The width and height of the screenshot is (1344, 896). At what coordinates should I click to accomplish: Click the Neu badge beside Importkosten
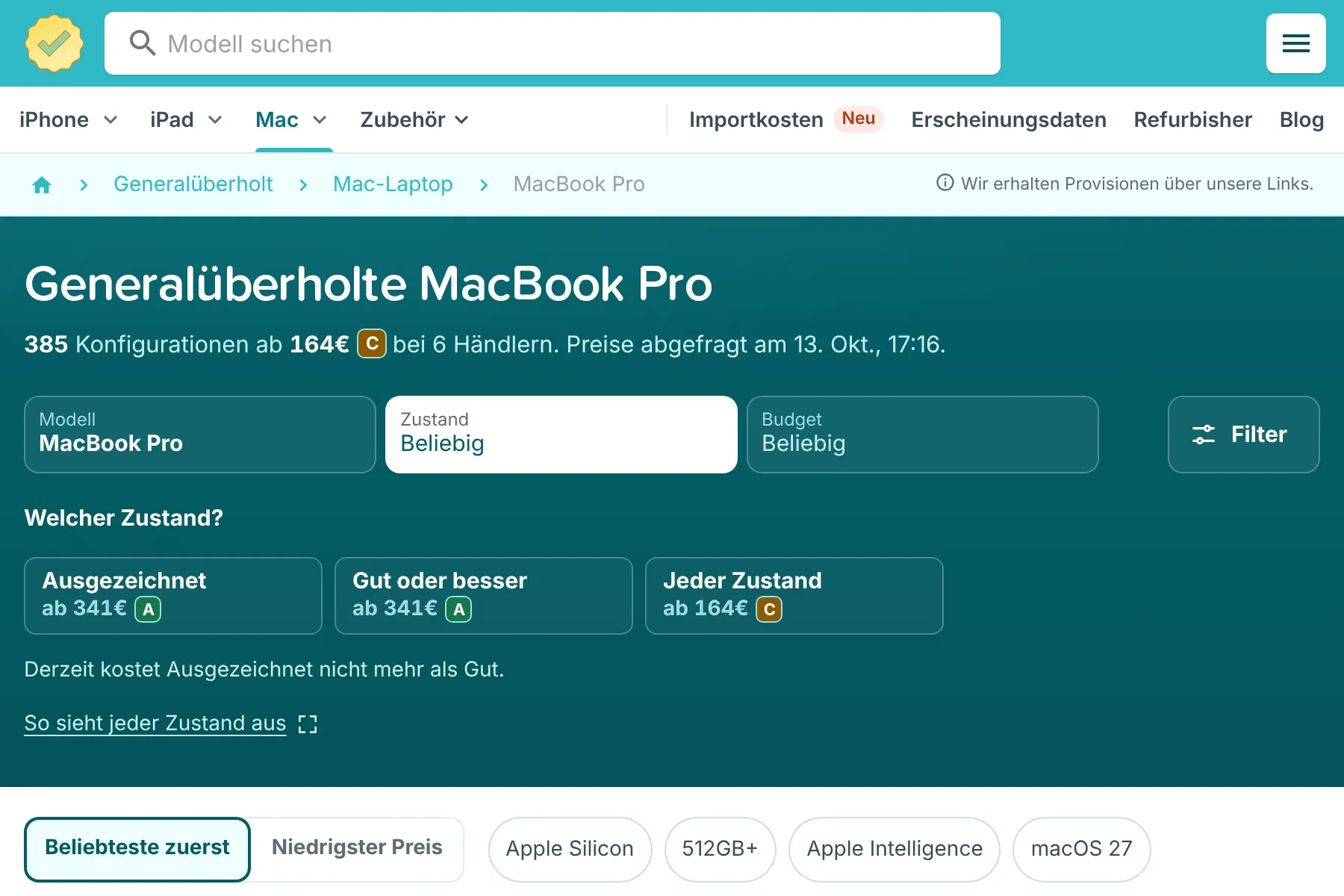859,118
